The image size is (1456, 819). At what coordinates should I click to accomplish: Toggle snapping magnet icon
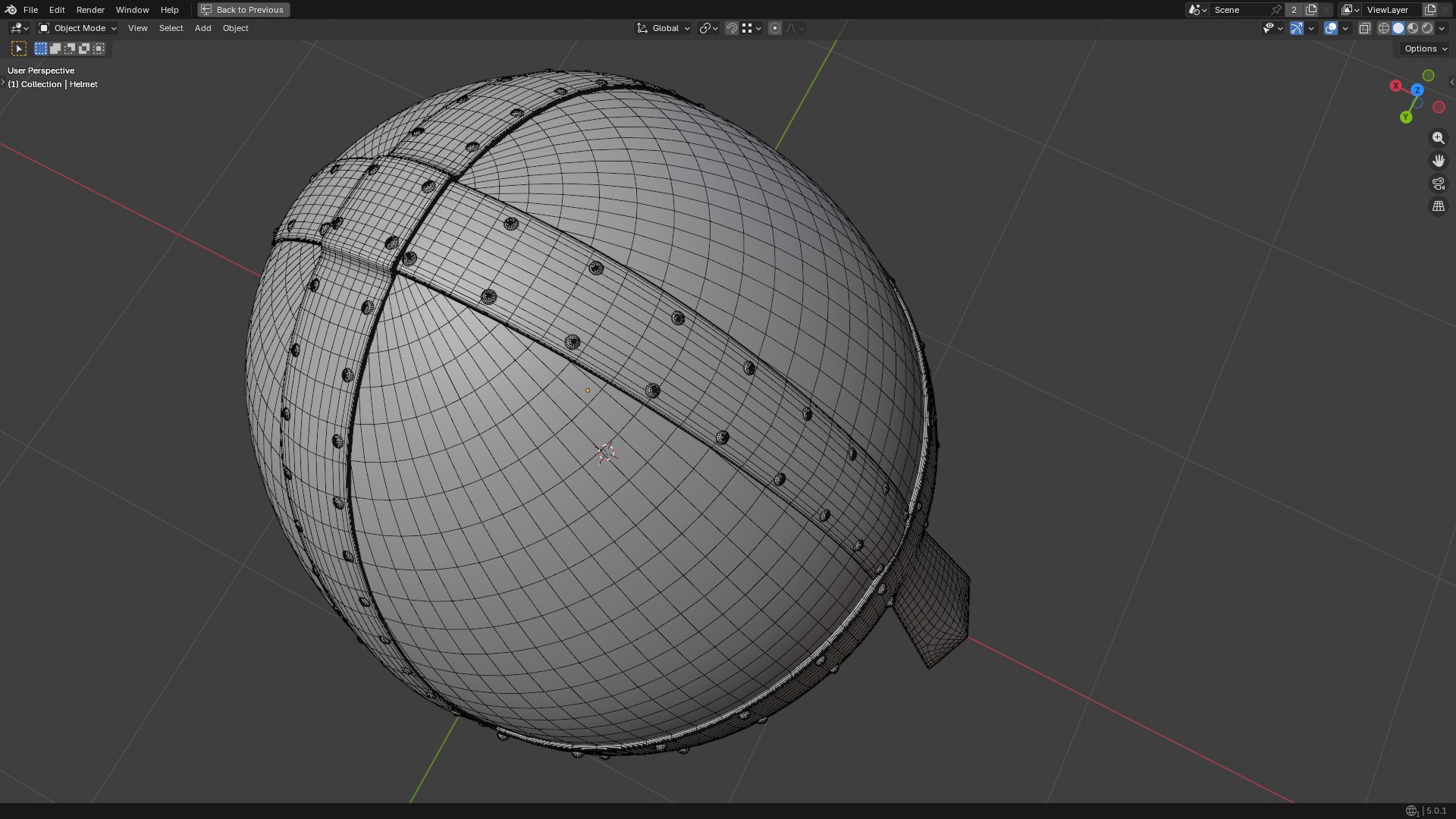click(732, 28)
